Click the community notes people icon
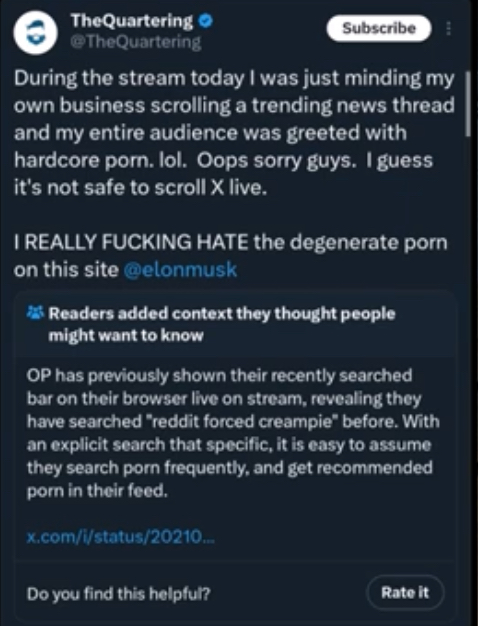The height and width of the screenshot is (626, 478). [x=36, y=313]
